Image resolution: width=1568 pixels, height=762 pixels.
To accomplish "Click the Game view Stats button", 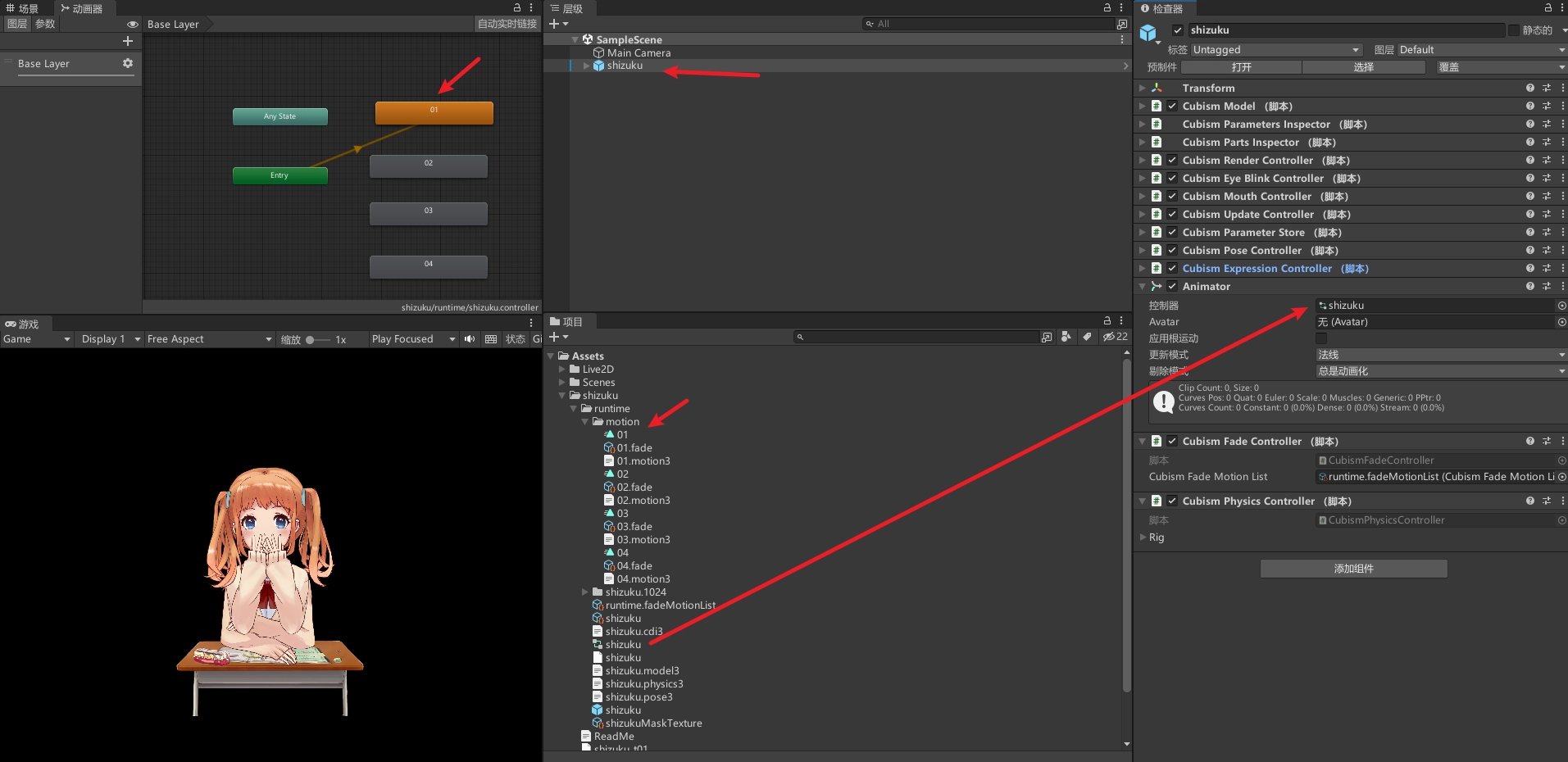I will (515, 339).
